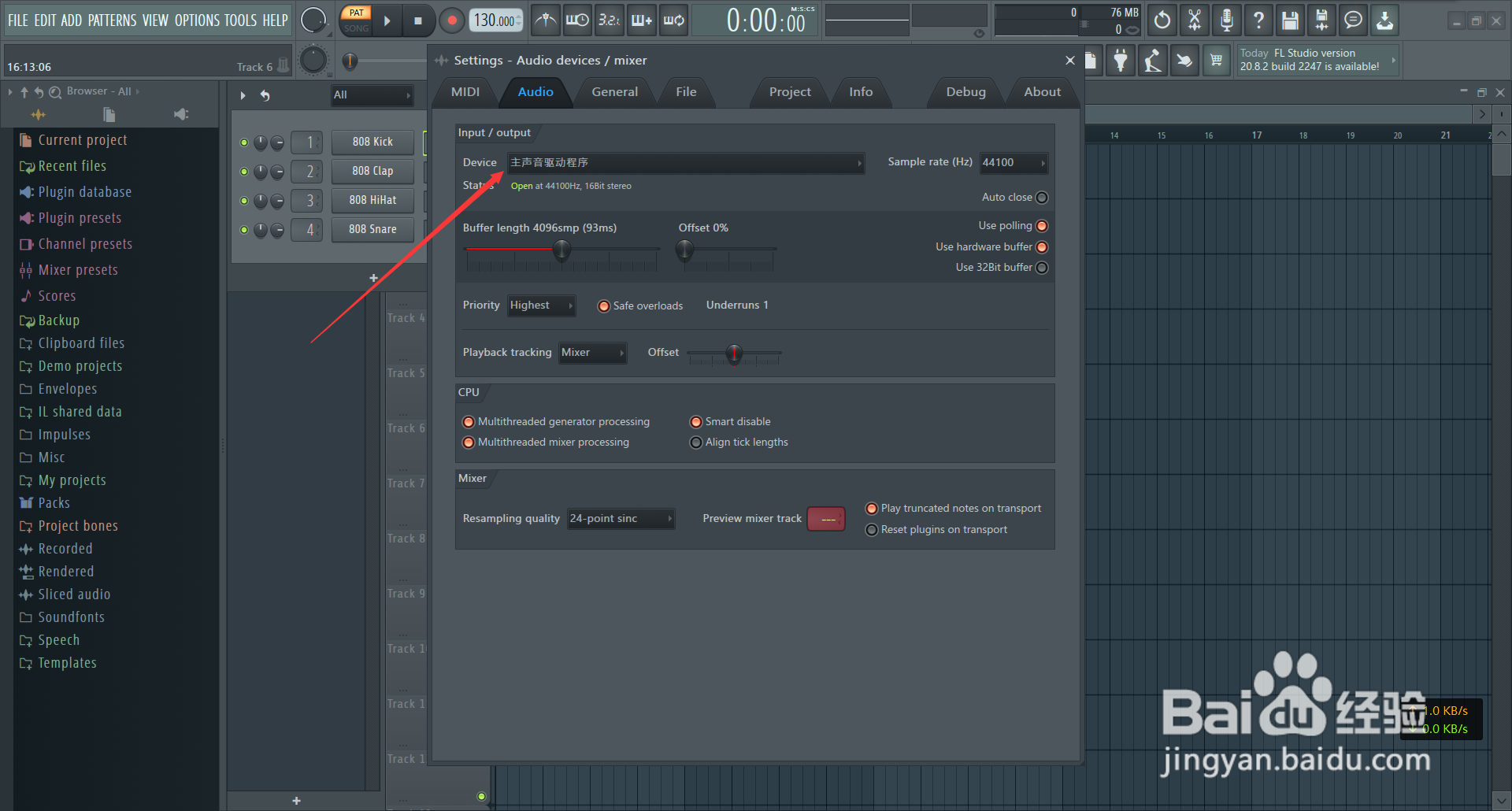The image size is (1512, 811).
Task: Click the tempo tapper foot pedal icon
Action: (x=1153, y=61)
